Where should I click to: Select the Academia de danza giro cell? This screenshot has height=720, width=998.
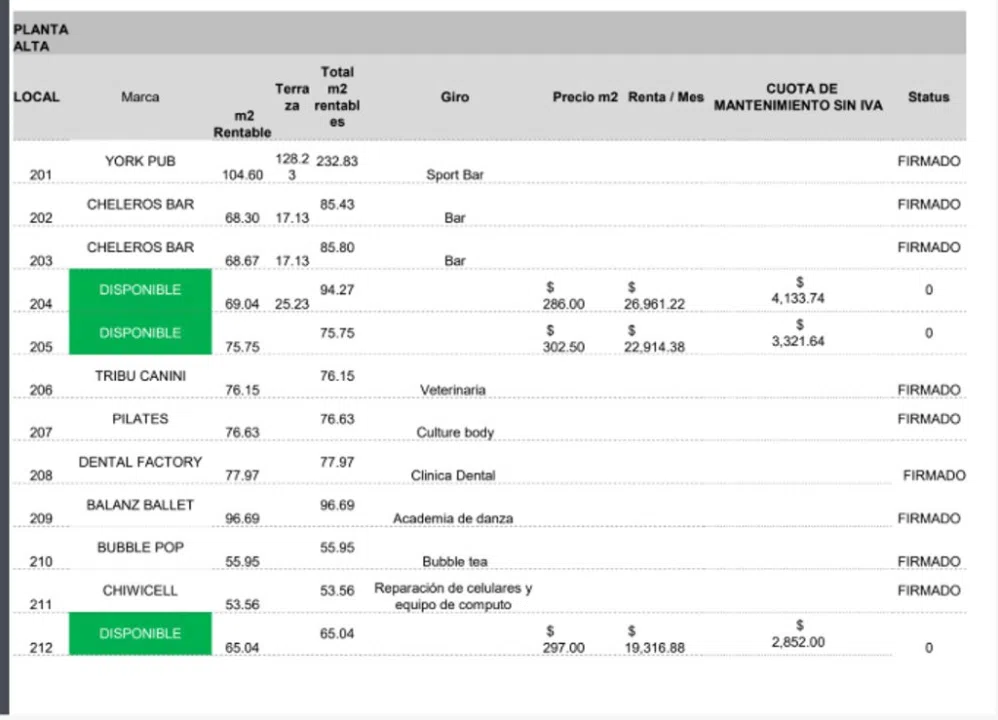click(x=453, y=518)
